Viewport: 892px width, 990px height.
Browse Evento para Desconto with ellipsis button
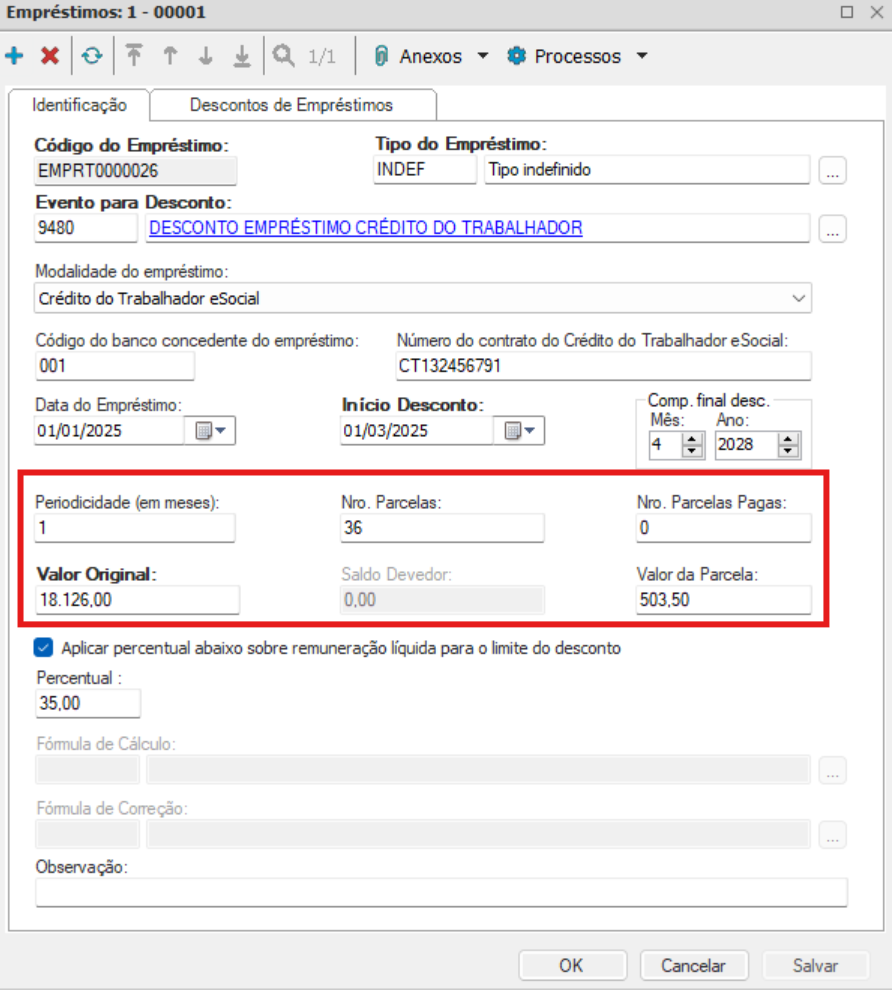point(833,229)
